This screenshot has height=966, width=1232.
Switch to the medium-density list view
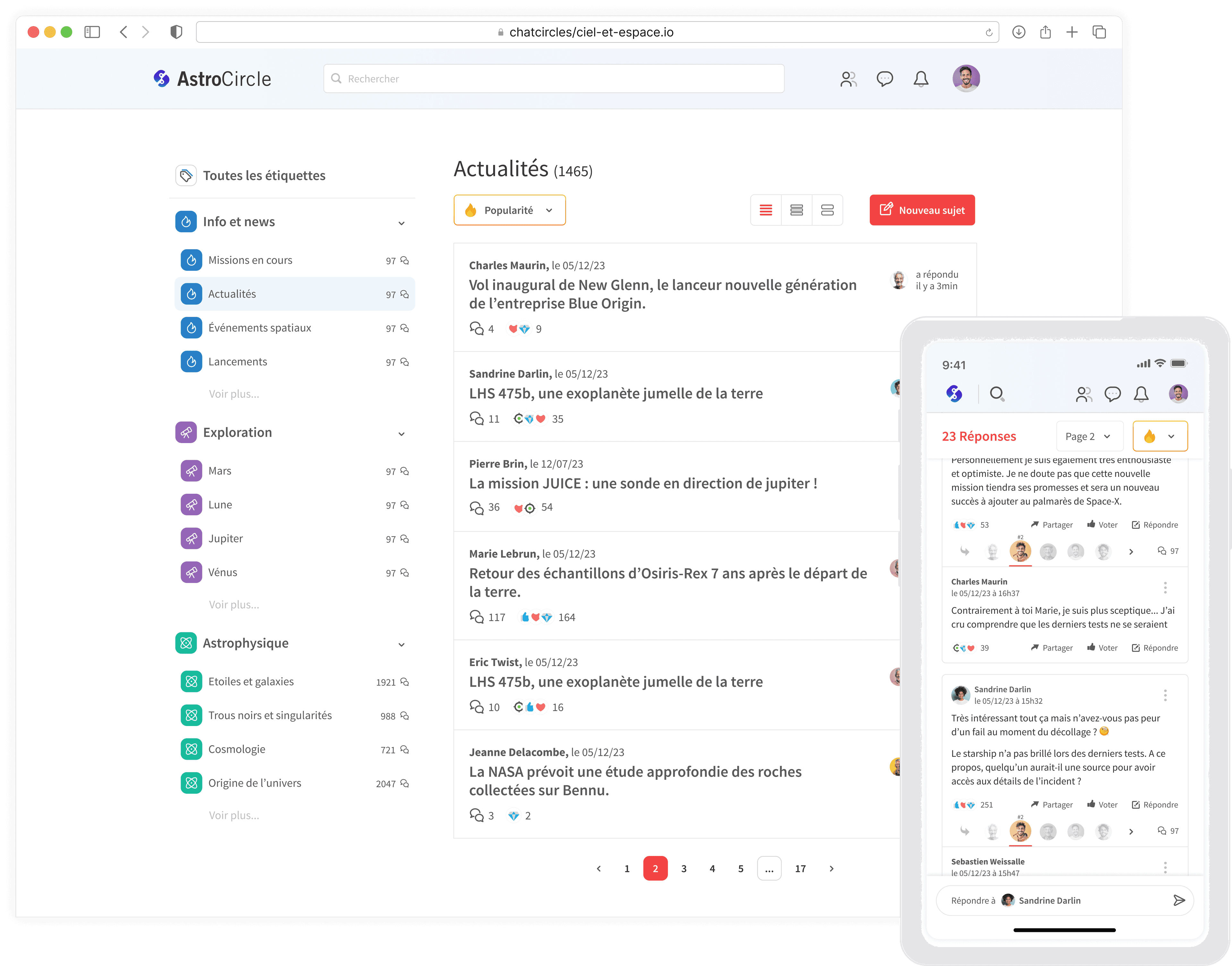coord(796,210)
